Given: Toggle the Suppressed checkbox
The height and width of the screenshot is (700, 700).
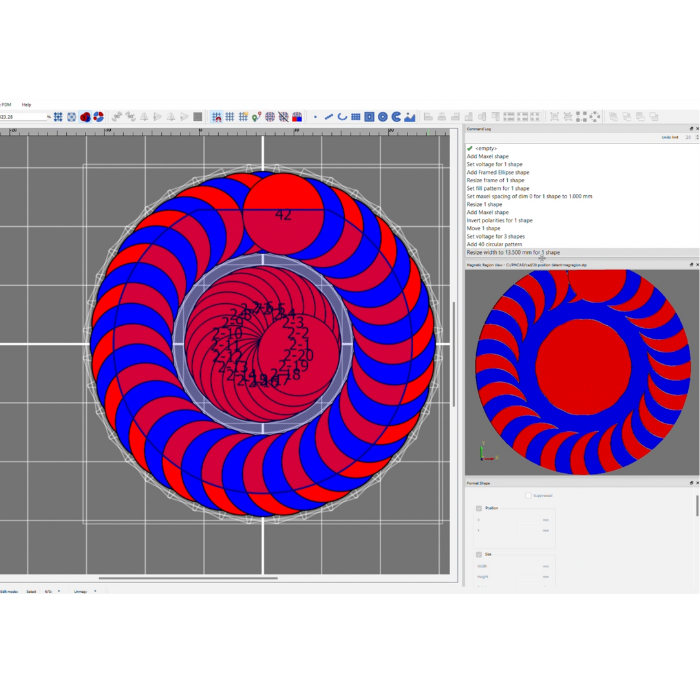Looking at the screenshot, I should [x=528, y=495].
